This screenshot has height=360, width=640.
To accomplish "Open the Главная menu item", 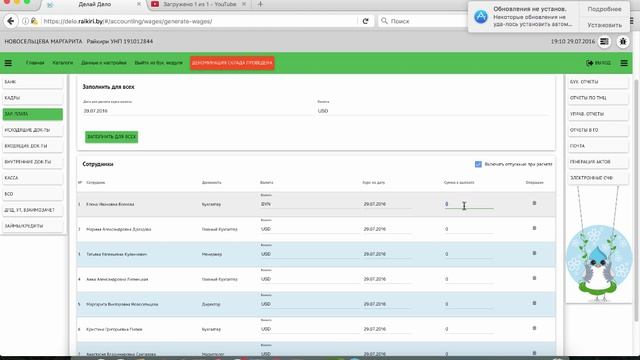I will (x=35, y=63).
